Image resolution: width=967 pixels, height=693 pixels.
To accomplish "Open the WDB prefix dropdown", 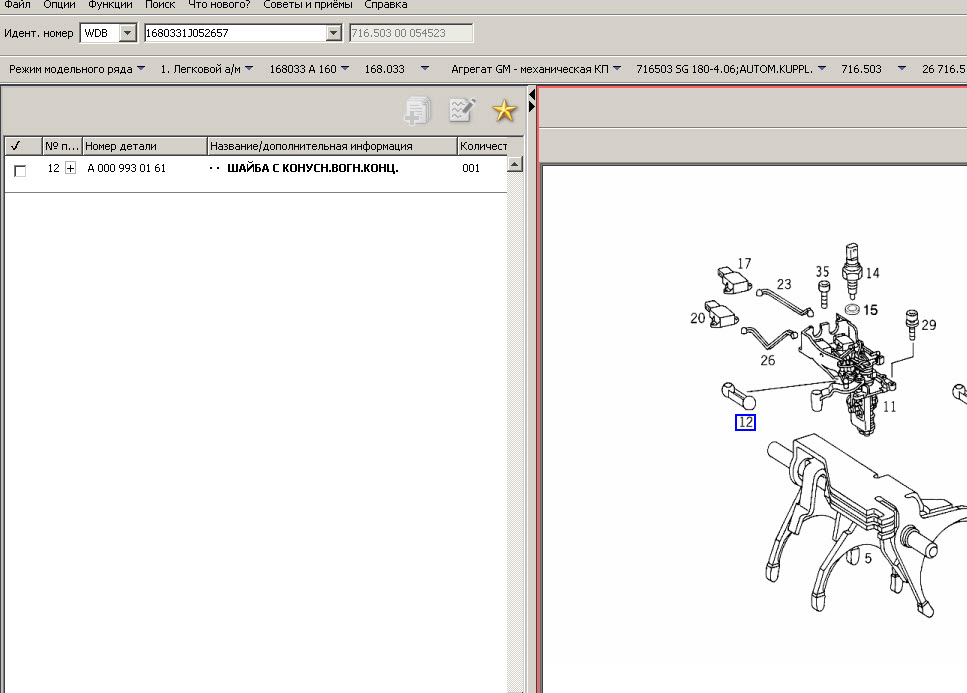I will 127,34.
